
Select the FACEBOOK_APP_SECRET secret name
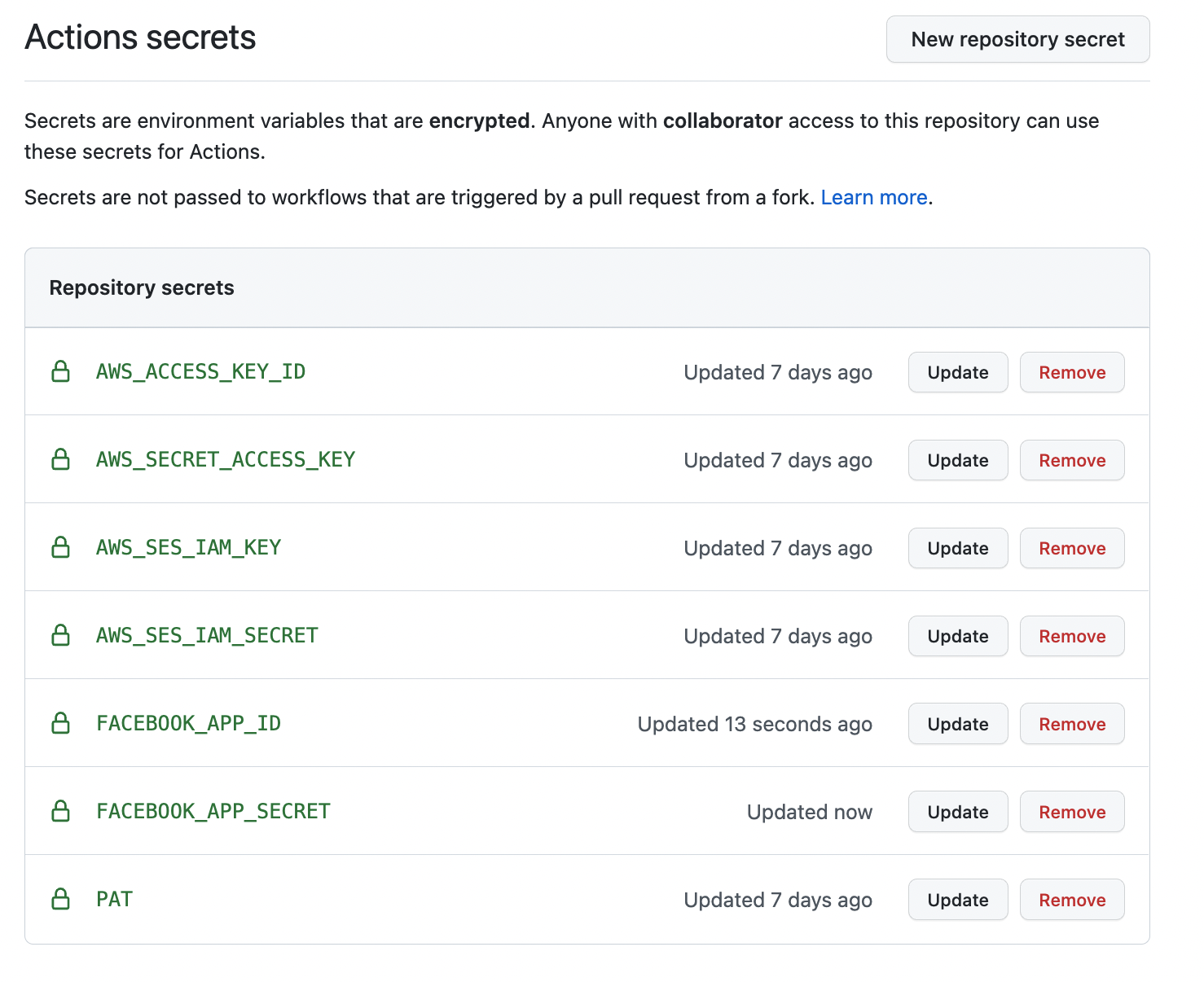tap(213, 812)
